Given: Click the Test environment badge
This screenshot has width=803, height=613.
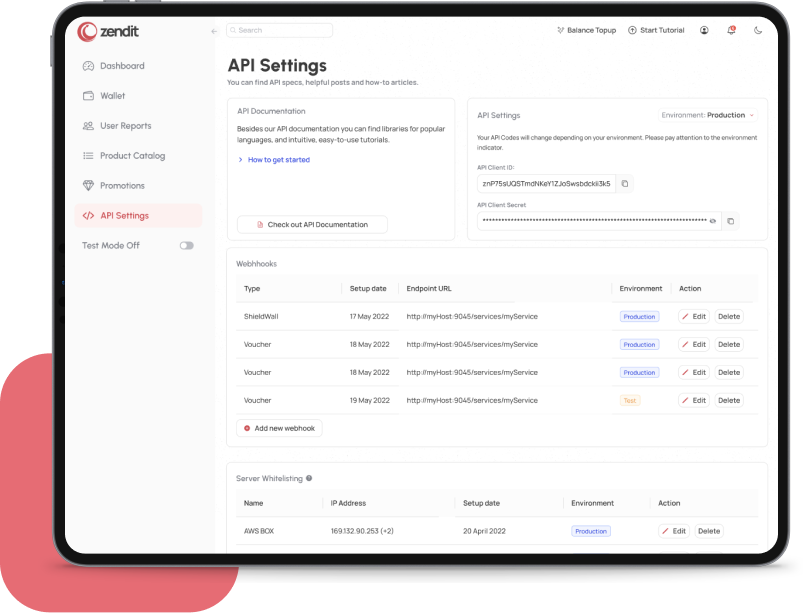Looking at the screenshot, I should click(x=630, y=400).
